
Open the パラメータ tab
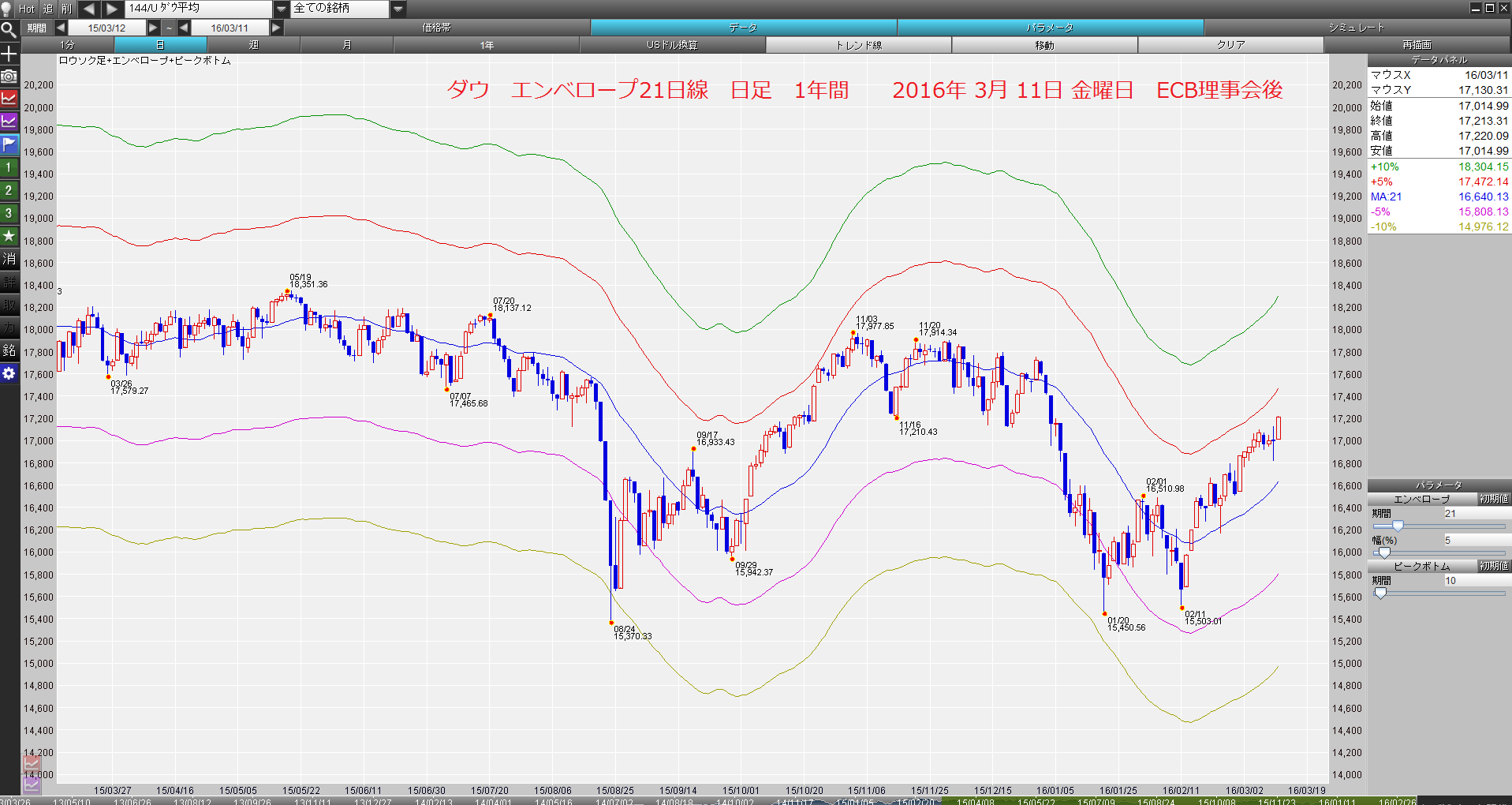tap(1051, 28)
